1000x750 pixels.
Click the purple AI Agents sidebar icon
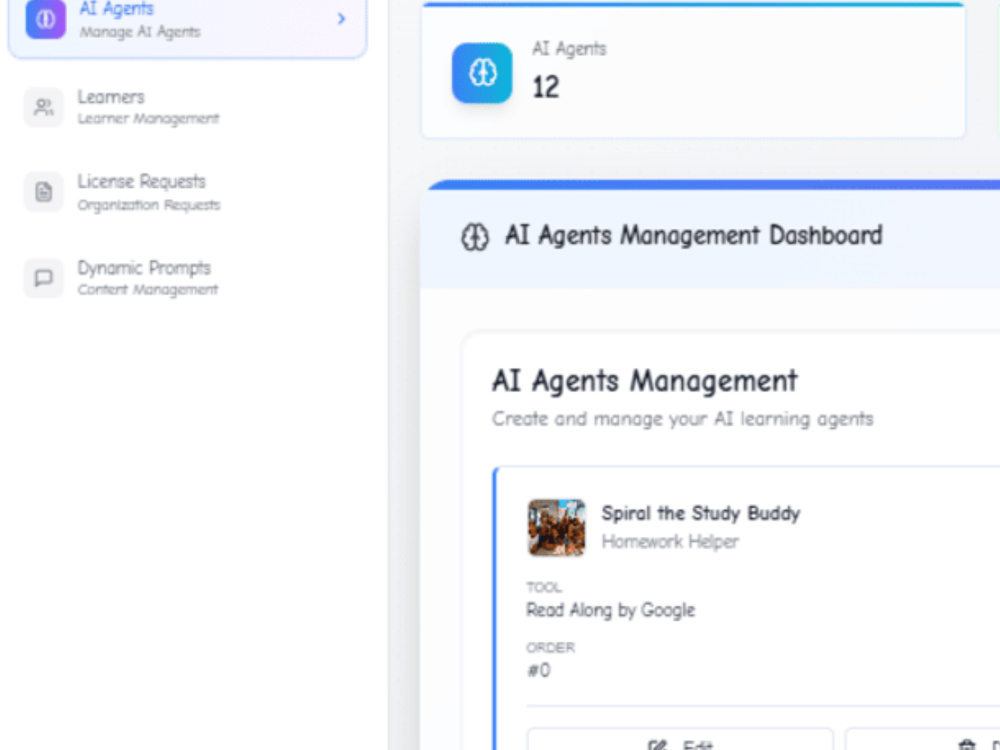[x=45, y=19]
